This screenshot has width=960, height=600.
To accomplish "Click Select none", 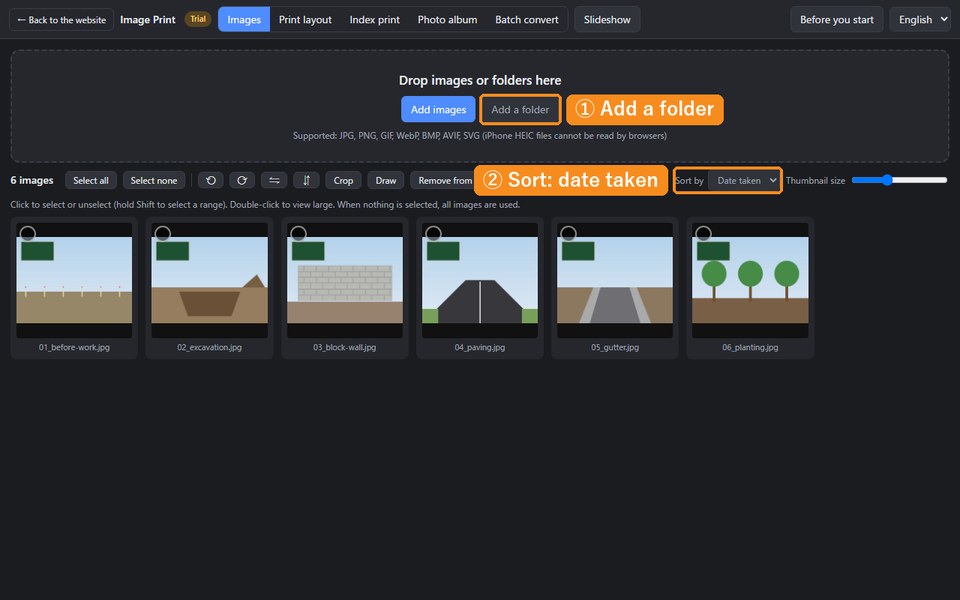I will coord(154,180).
